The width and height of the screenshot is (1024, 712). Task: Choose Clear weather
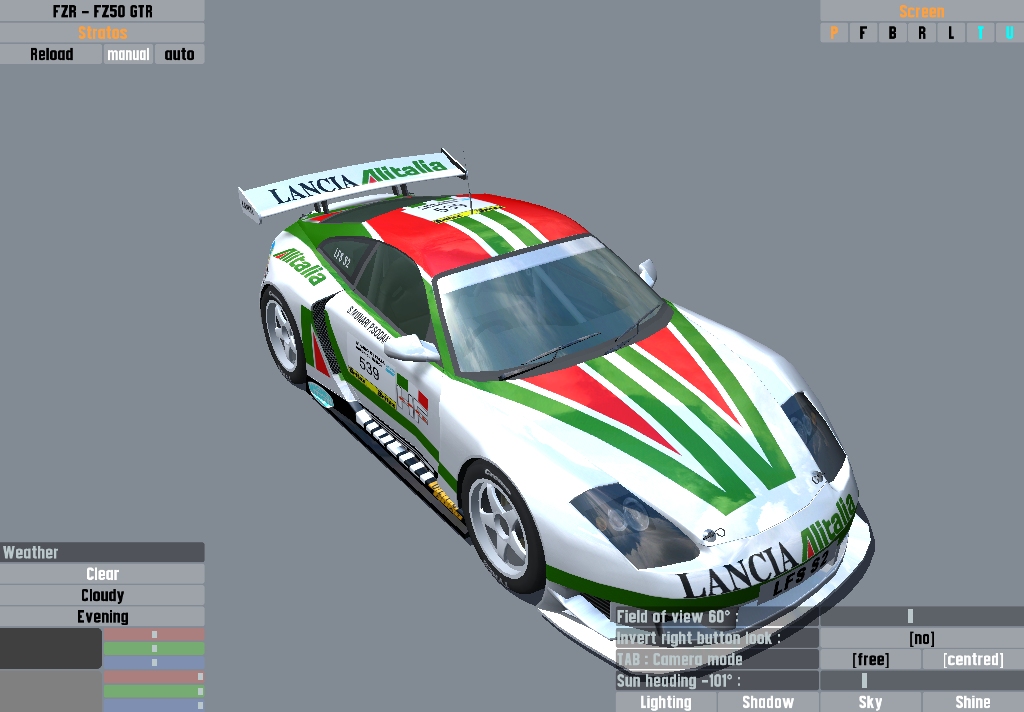point(102,574)
